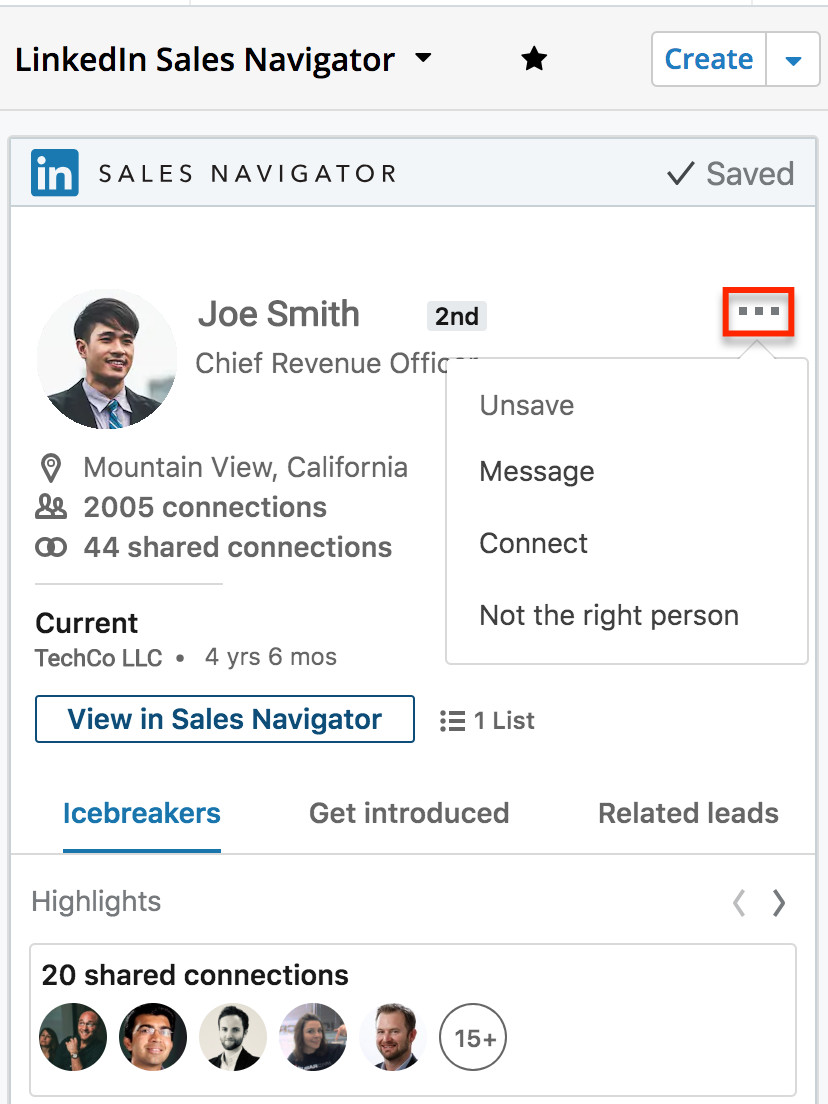Image resolution: width=828 pixels, height=1104 pixels.
Task: Click the Create button
Action: tap(709, 60)
